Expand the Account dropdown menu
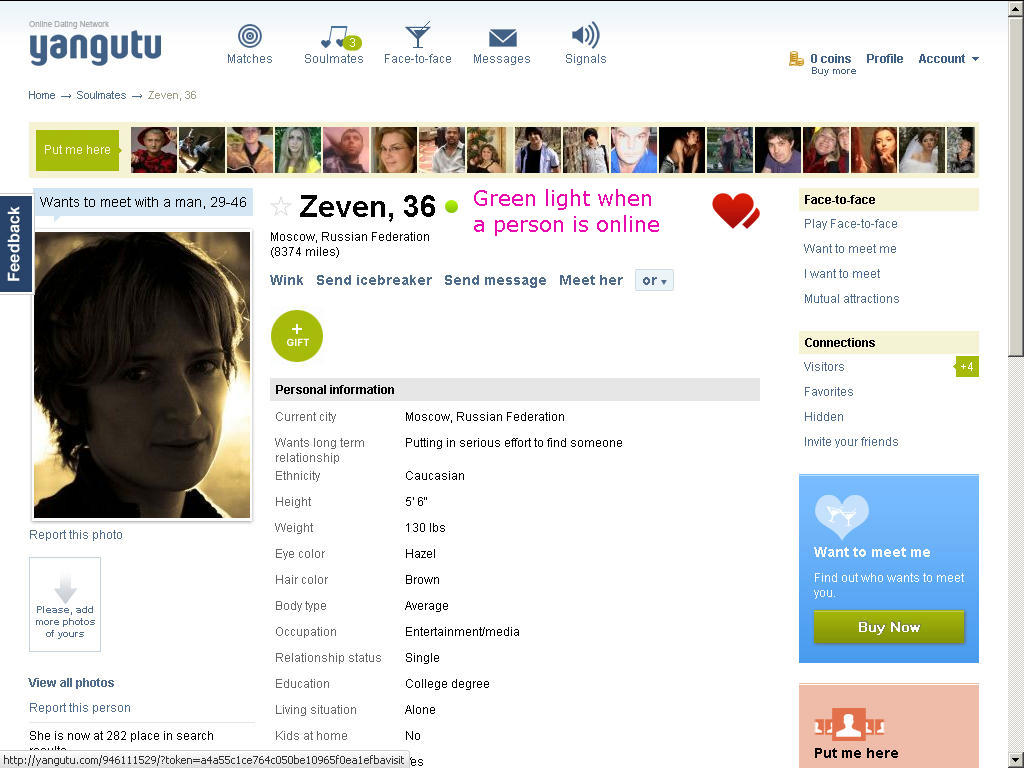This screenshot has width=1024, height=768. pyautogui.click(x=948, y=59)
